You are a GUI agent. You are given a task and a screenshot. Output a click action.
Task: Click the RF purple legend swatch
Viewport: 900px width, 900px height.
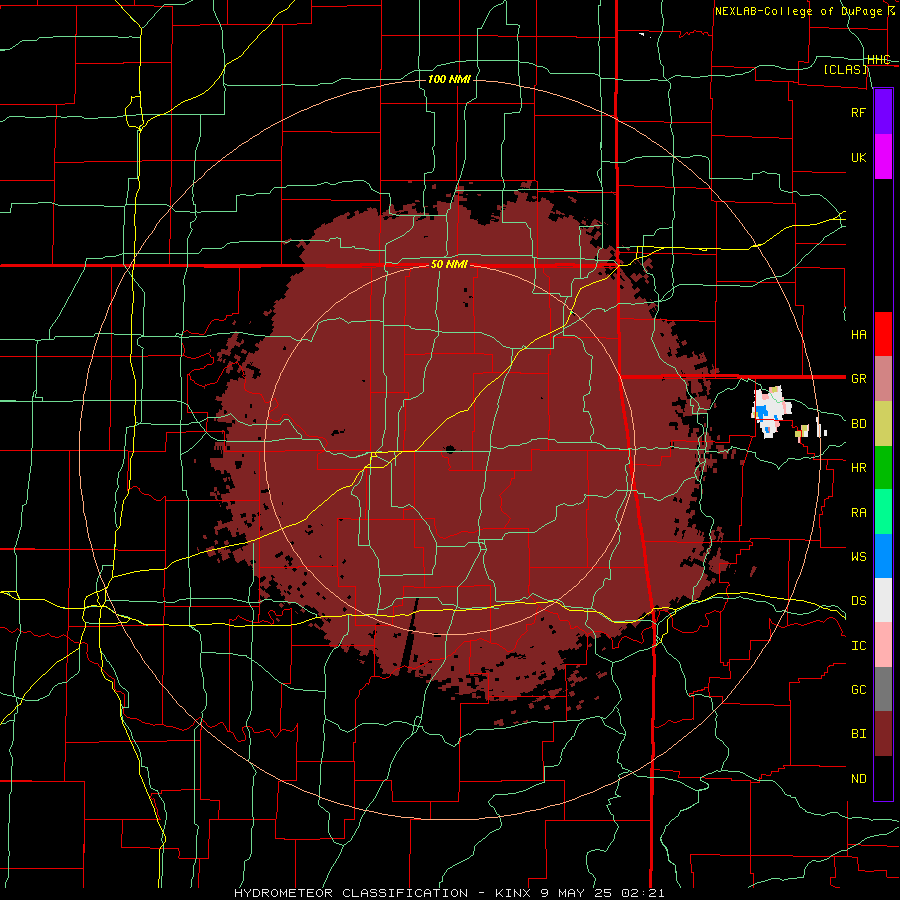(883, 112)
